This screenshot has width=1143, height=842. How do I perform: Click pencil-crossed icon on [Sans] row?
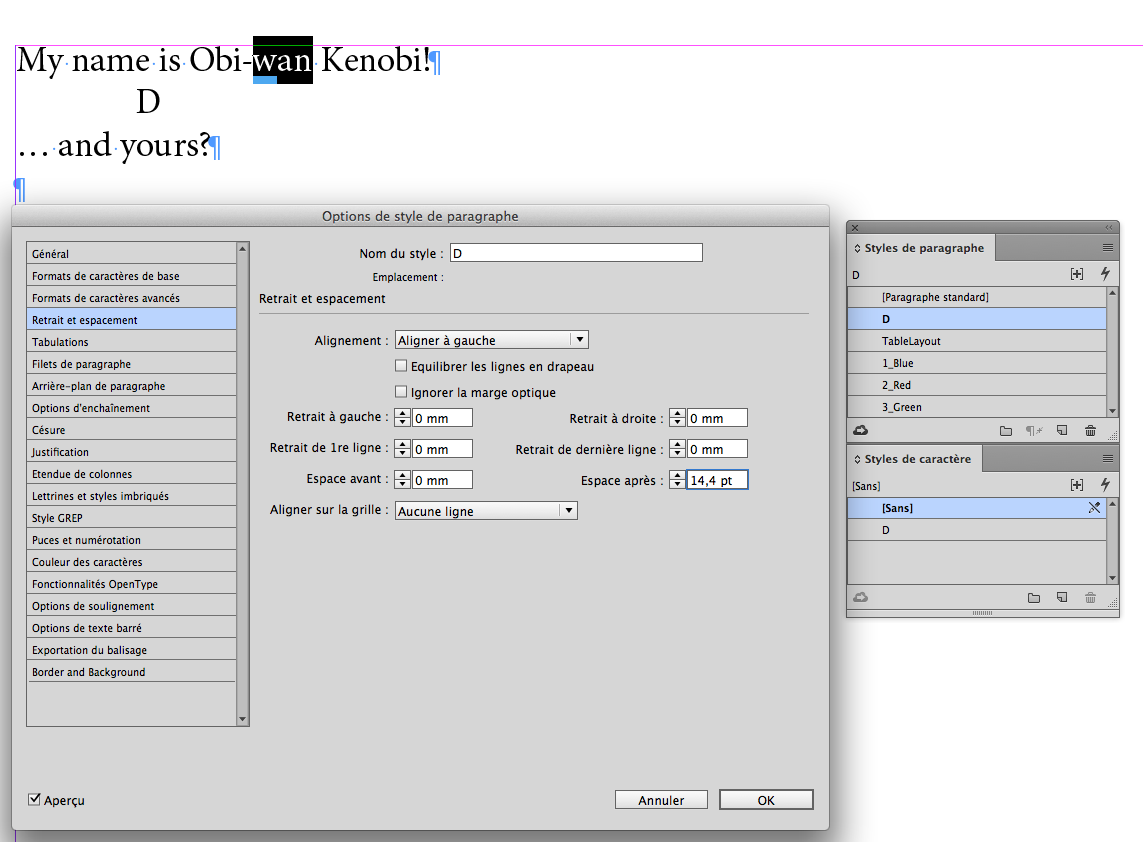1094,507
